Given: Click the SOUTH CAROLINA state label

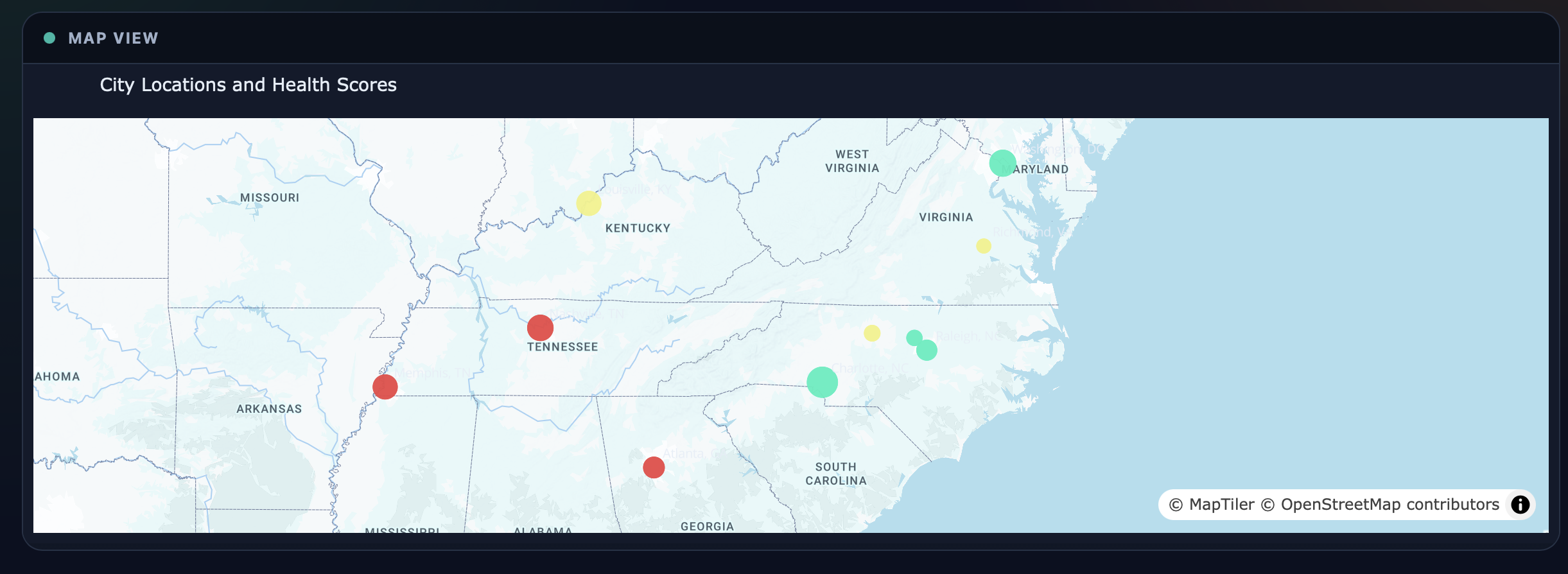Looking at the screenshot, I should (x=836, y=474).
